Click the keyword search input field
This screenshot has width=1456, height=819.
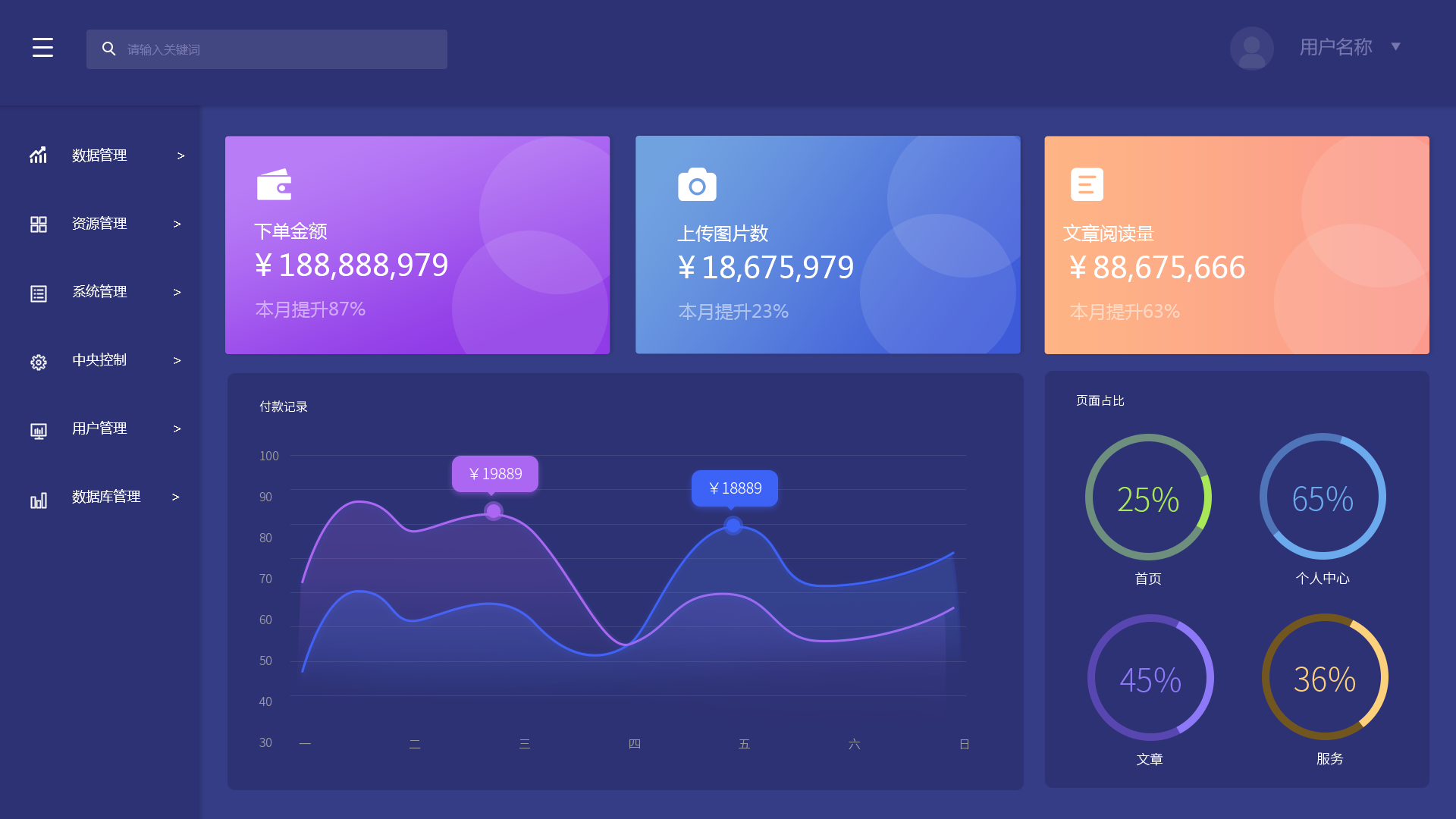click(281, 49)
